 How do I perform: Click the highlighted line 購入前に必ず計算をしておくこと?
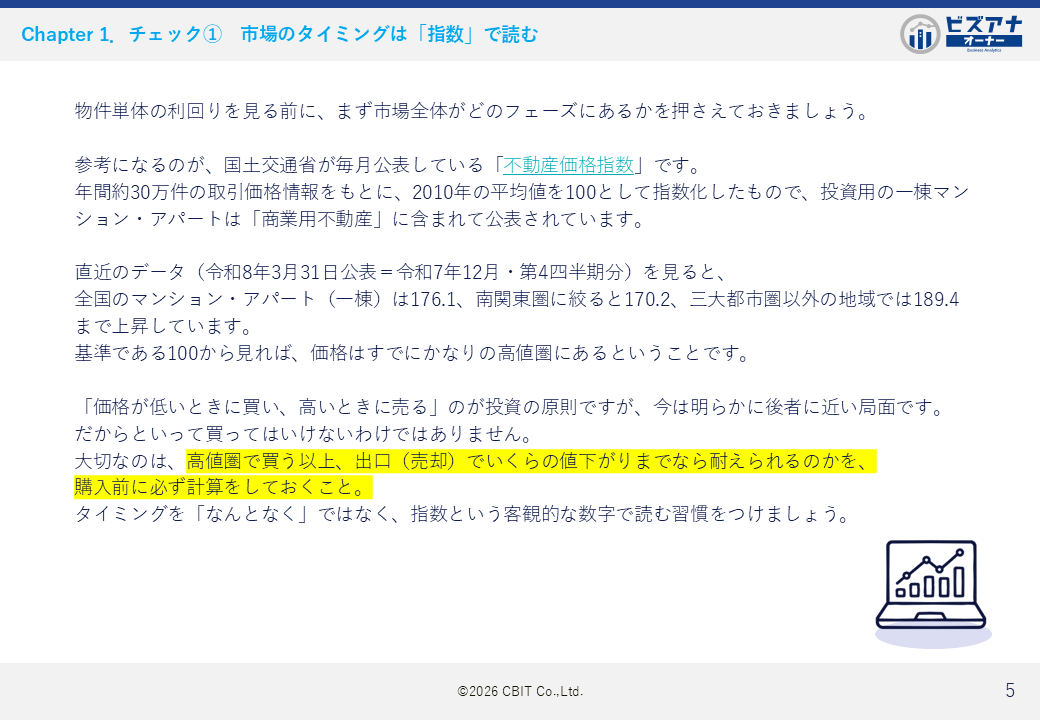[x=223, y=487]
